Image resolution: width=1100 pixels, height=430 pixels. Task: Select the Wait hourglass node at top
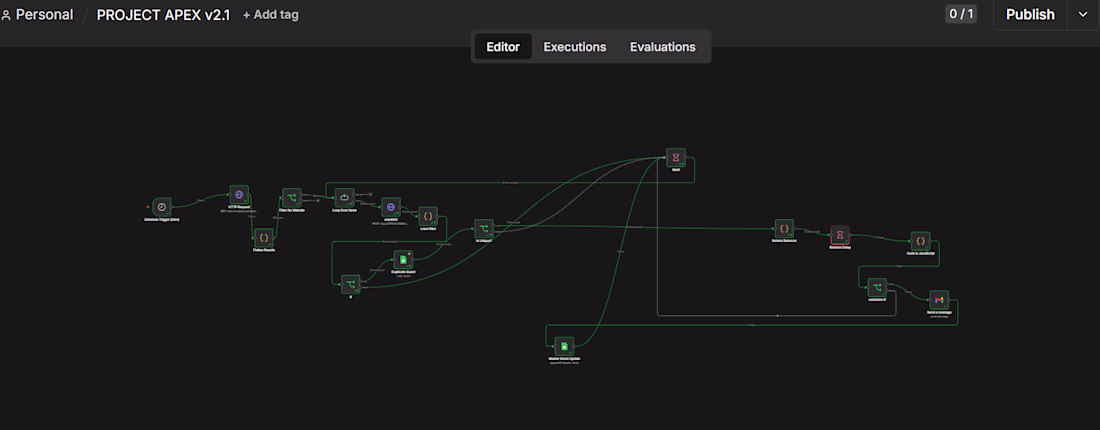click(676, 158)
